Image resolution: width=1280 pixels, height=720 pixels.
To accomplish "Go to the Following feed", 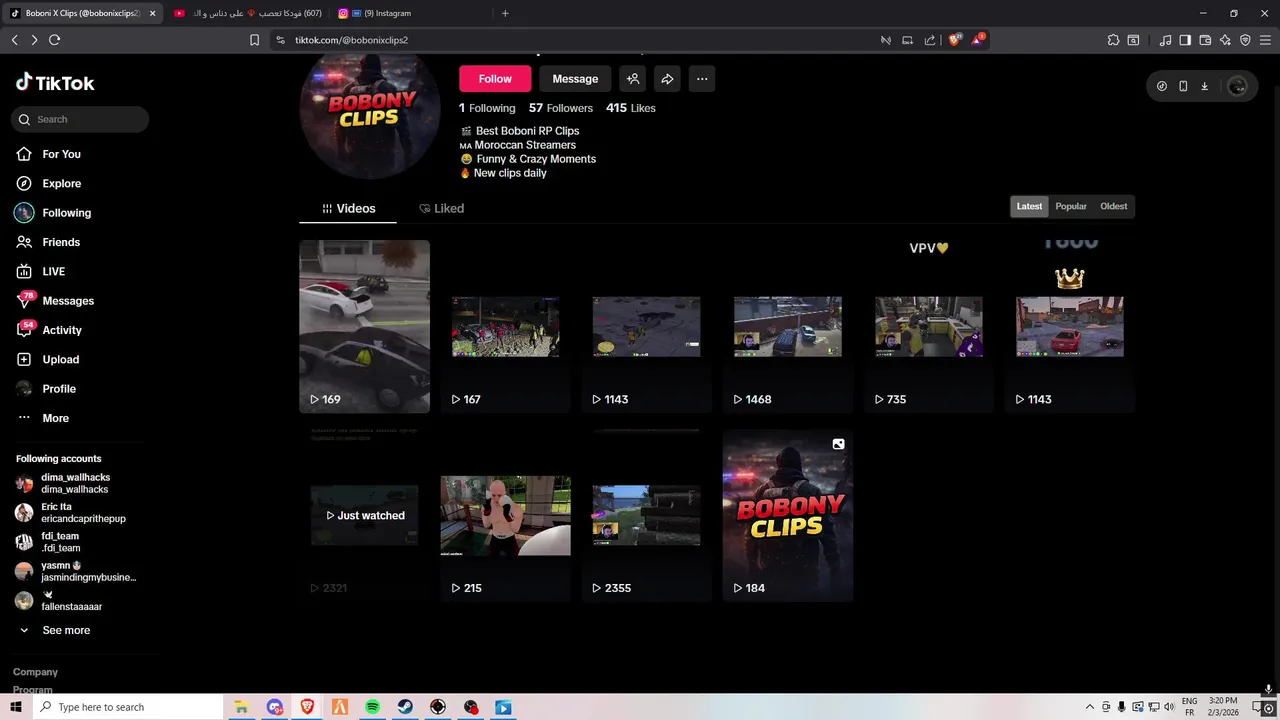I will tap(66, 213).
